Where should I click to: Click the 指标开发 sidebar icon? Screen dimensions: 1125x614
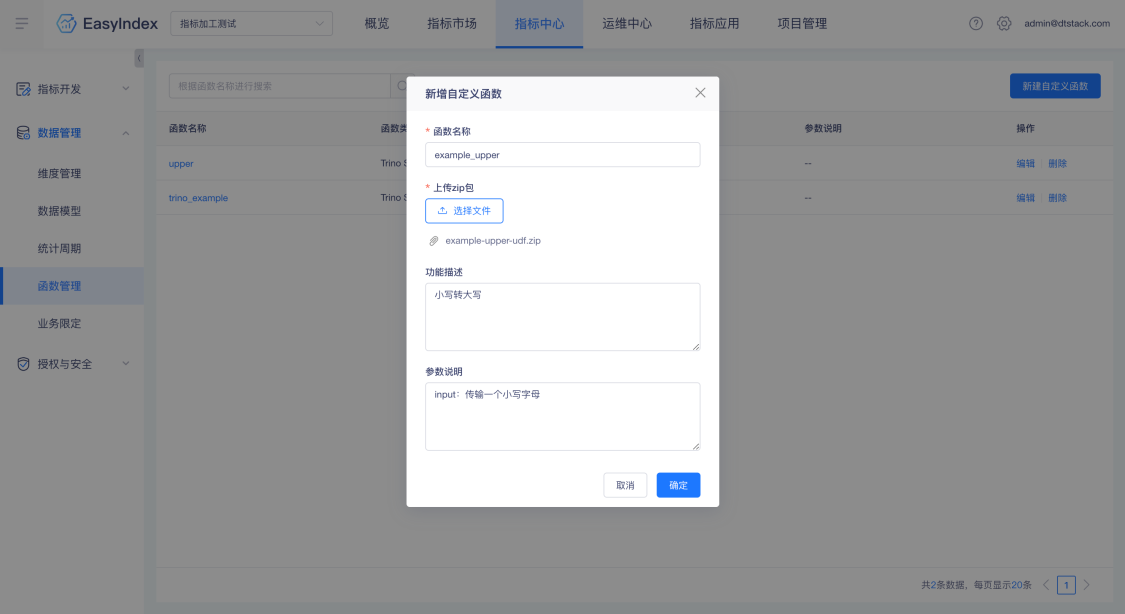(x=23, y=89)
